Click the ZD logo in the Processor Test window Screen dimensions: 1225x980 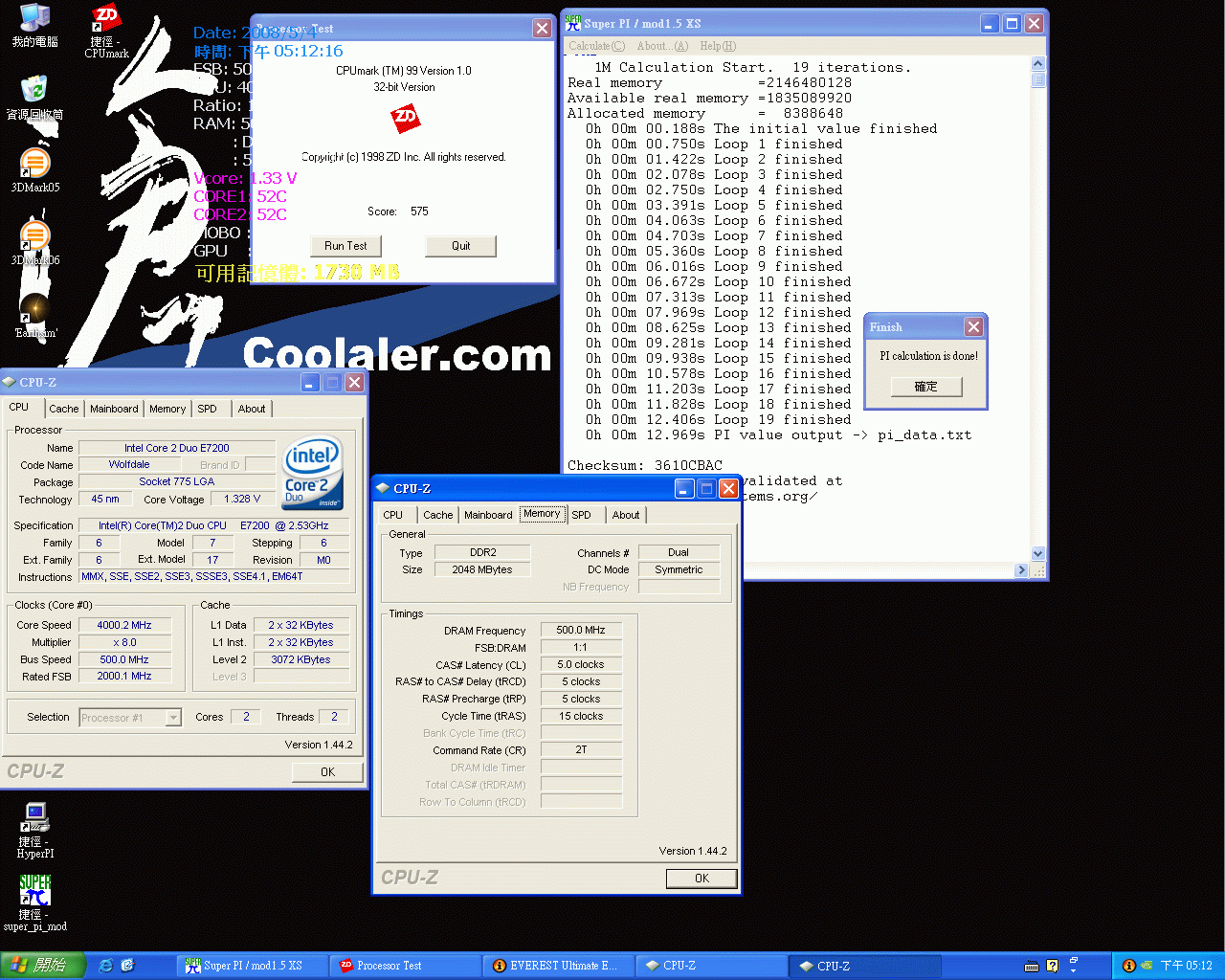[x=406, y=119]
